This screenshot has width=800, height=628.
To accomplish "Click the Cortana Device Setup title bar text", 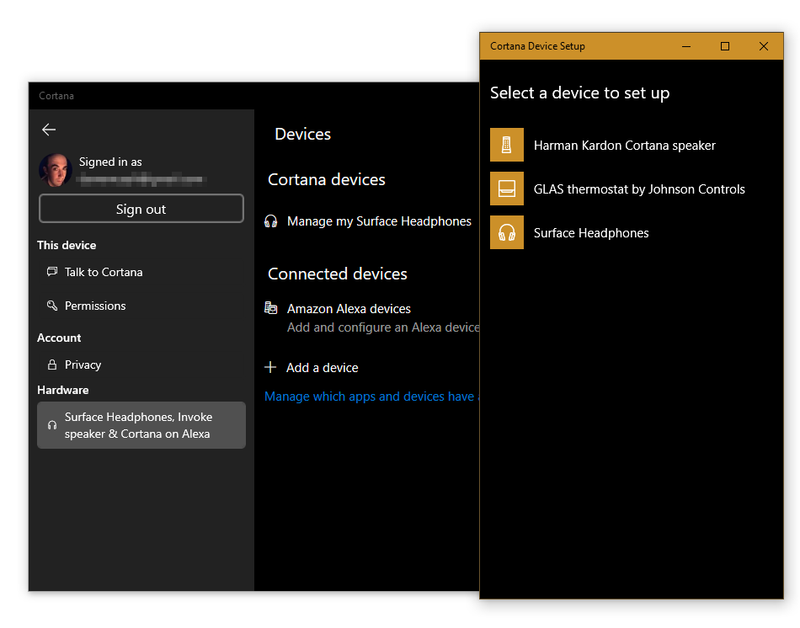I will [538, 46].
